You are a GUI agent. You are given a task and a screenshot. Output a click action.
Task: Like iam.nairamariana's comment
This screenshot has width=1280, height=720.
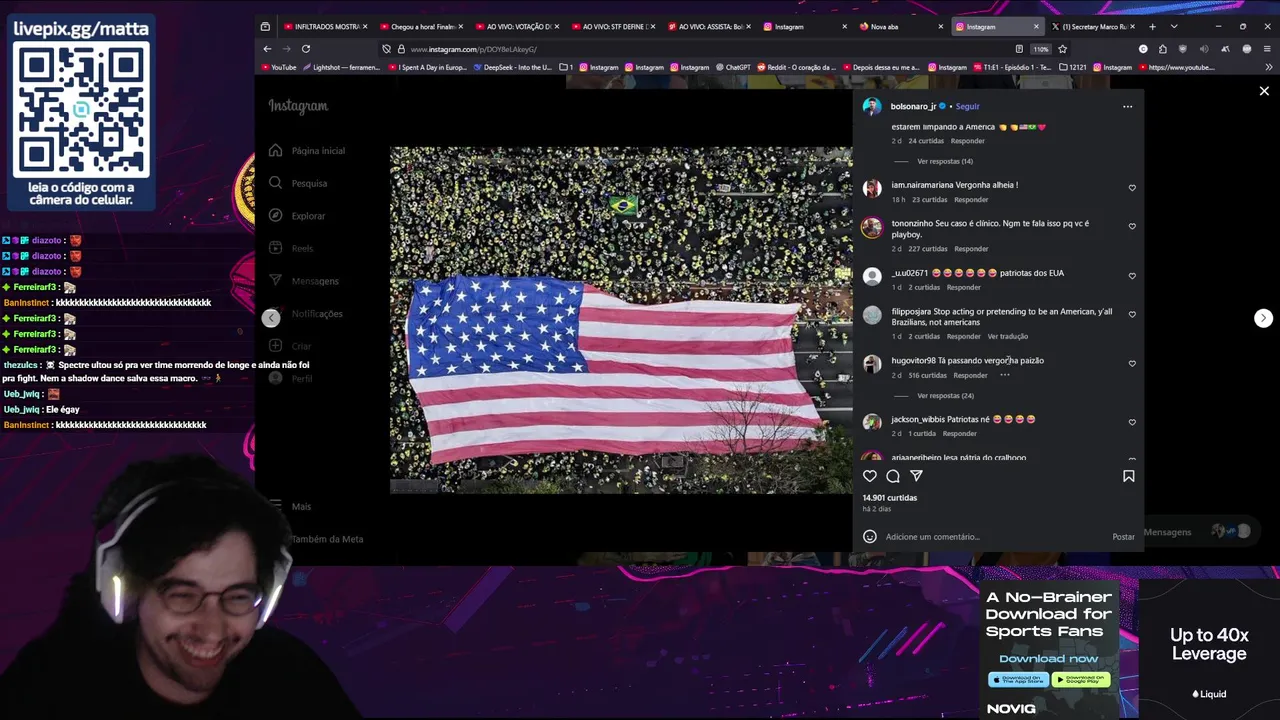(x=1132, y=188)
